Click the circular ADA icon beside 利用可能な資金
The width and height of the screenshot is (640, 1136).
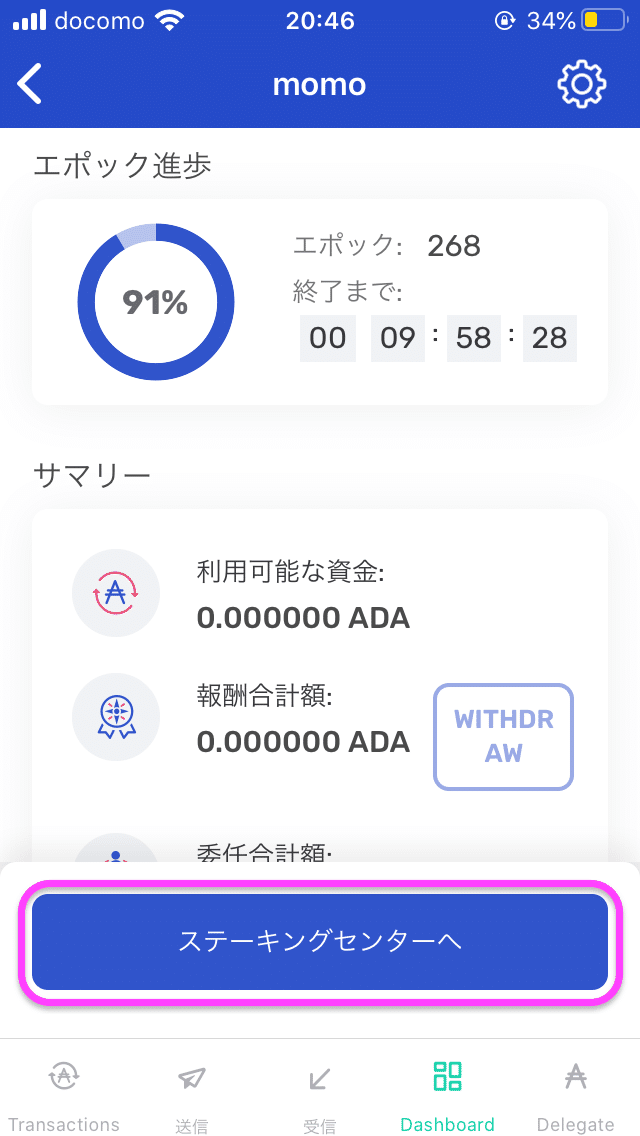[x=116, y=593]
